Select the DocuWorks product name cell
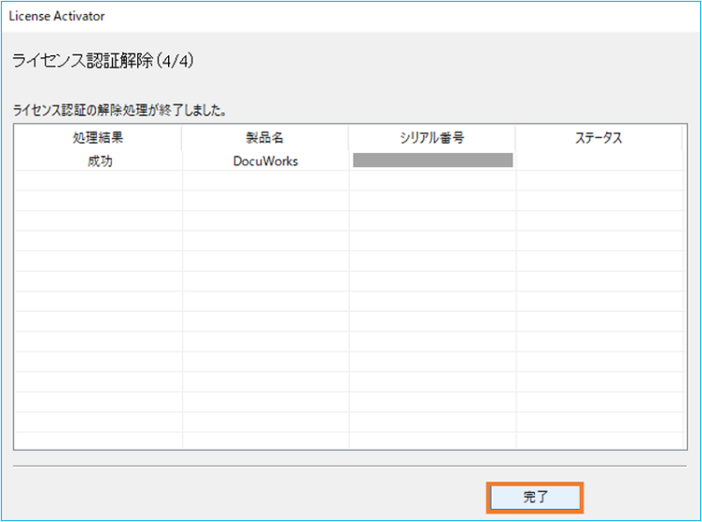The width and height of the screenshot is (702, 522). (265, 161)
